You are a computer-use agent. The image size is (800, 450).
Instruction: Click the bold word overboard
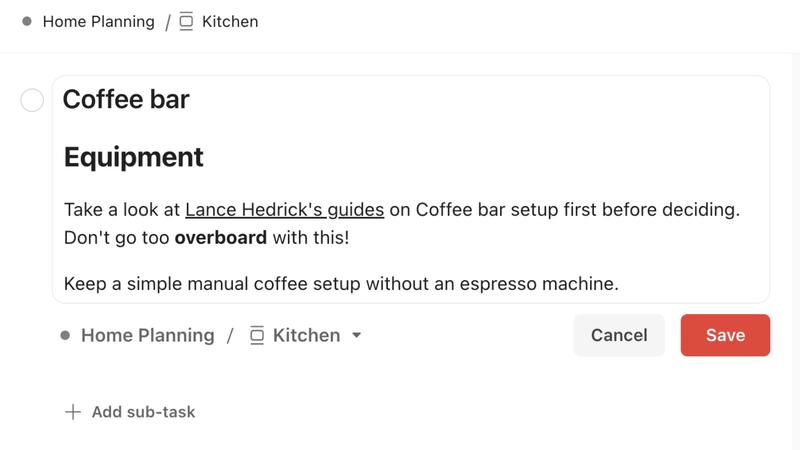pos(220,238)
